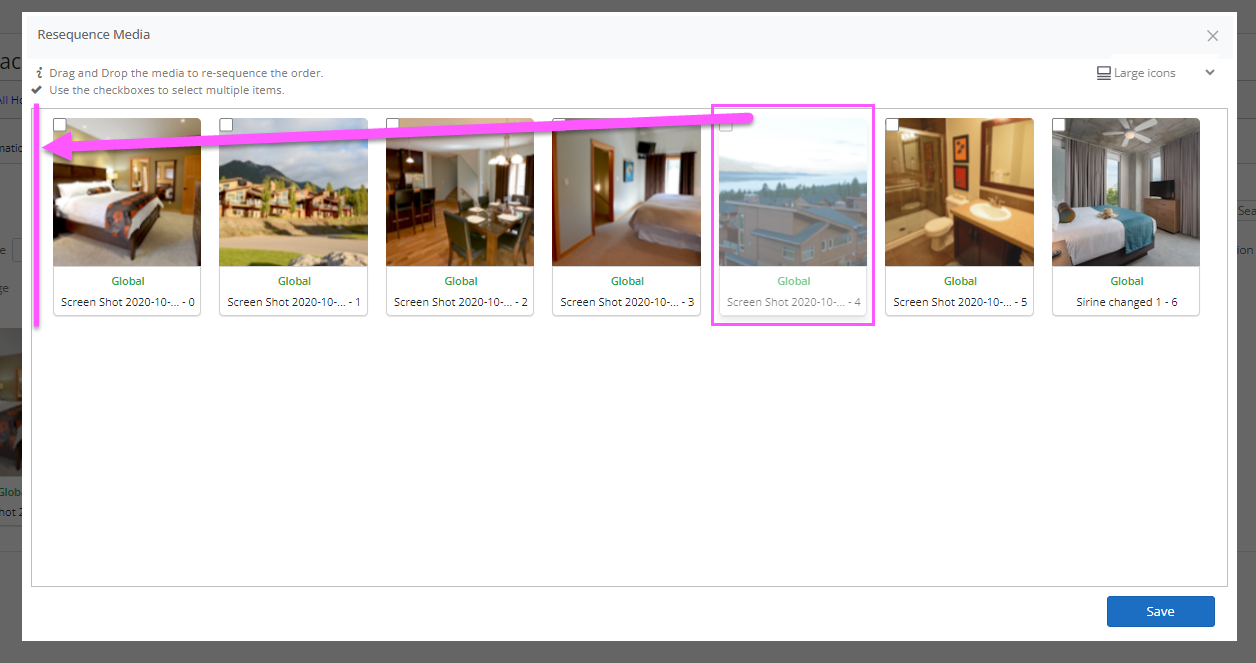Click the Global label on card - 2
Screen dimensions: 1256x663
pos(460,281)
